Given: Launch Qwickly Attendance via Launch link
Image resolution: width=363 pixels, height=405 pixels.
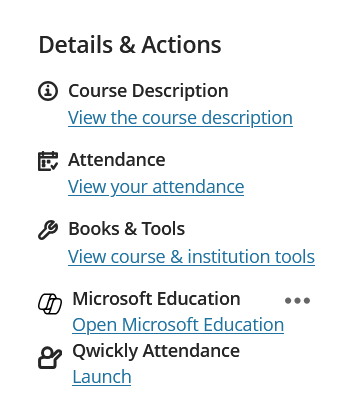Looking at the screenshot, I should coord(102,377).
